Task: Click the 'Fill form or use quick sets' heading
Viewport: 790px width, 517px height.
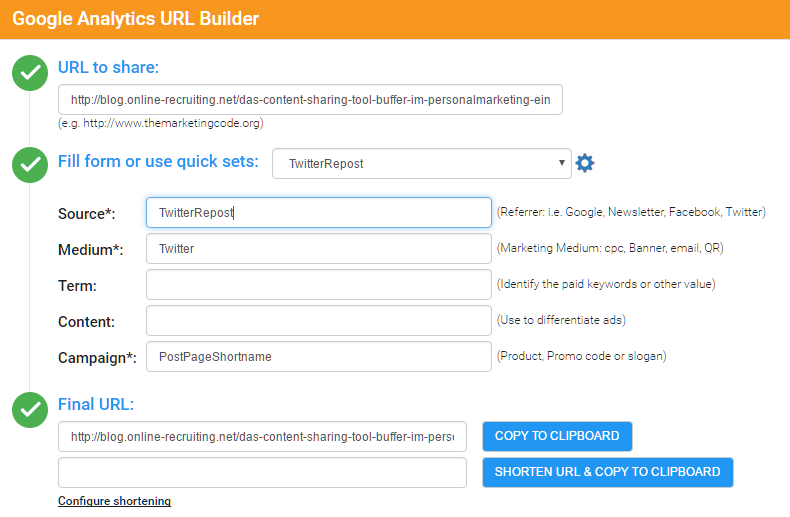Action: (x=158, y=161)
